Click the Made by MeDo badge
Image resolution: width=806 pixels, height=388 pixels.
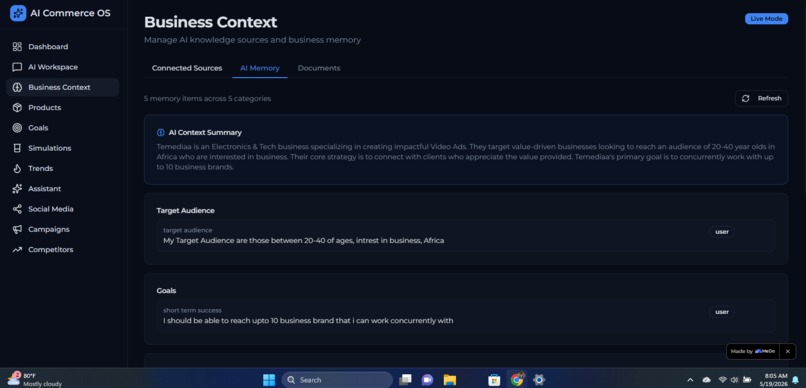[753, 352]
